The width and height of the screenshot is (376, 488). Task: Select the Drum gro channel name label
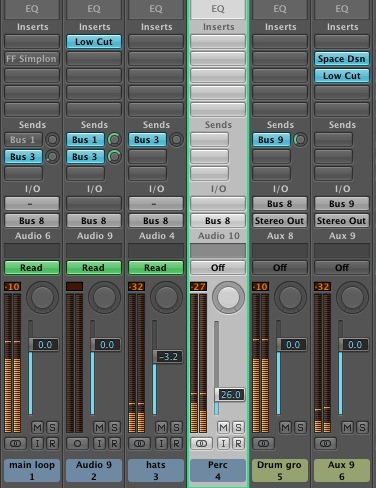pos(280,470)
